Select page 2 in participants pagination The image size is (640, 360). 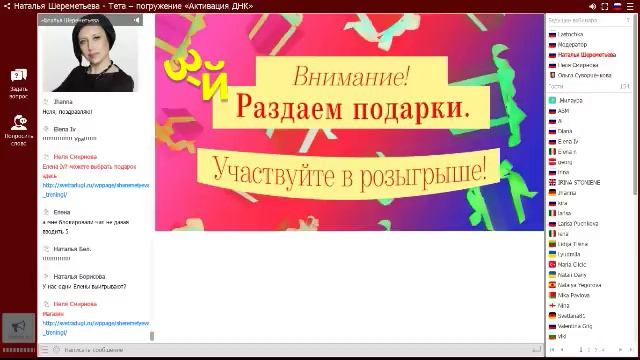coord(589,350)
